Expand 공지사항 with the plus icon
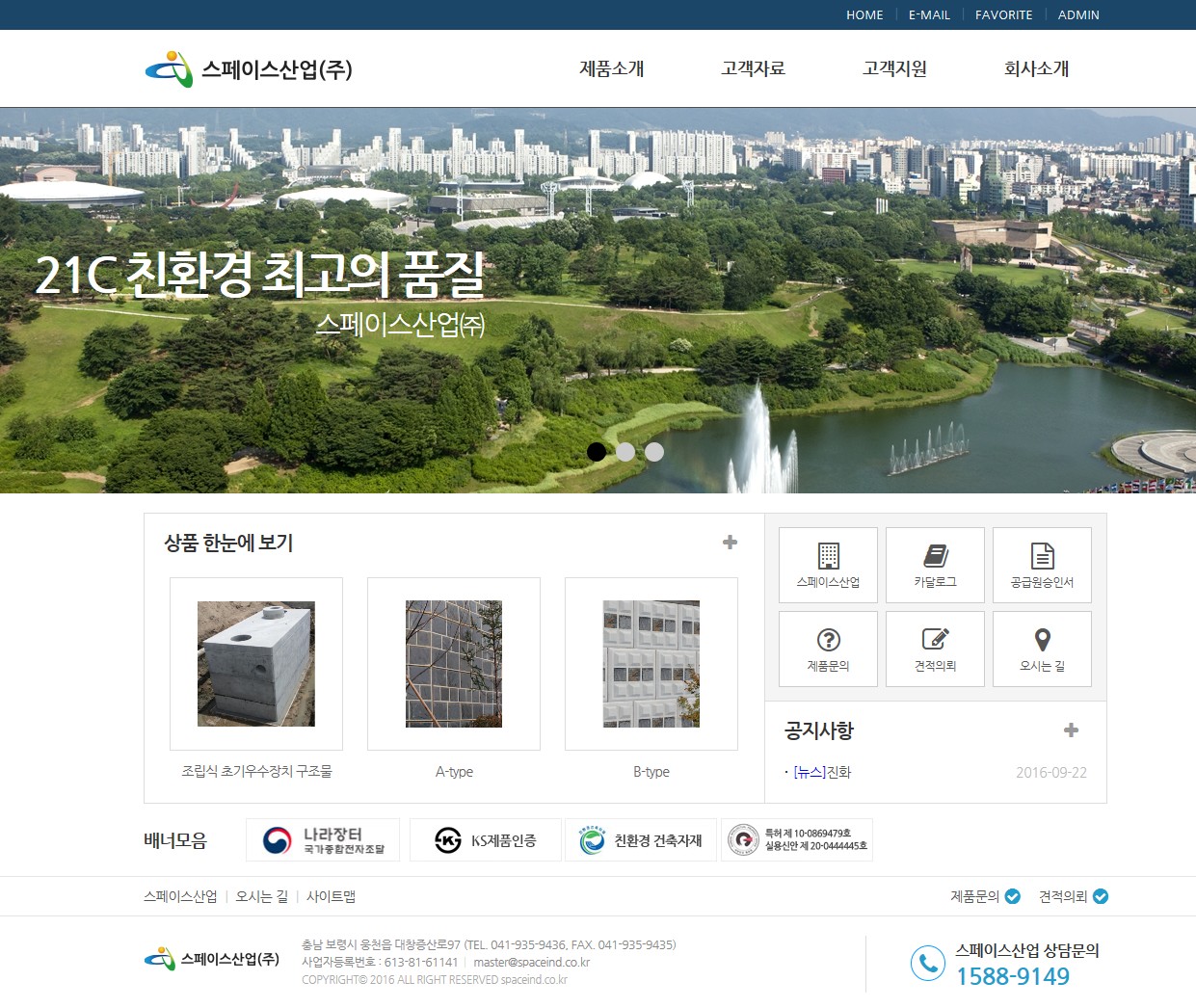Screen dimensions: 1196x1008 tap(1071, 730)
